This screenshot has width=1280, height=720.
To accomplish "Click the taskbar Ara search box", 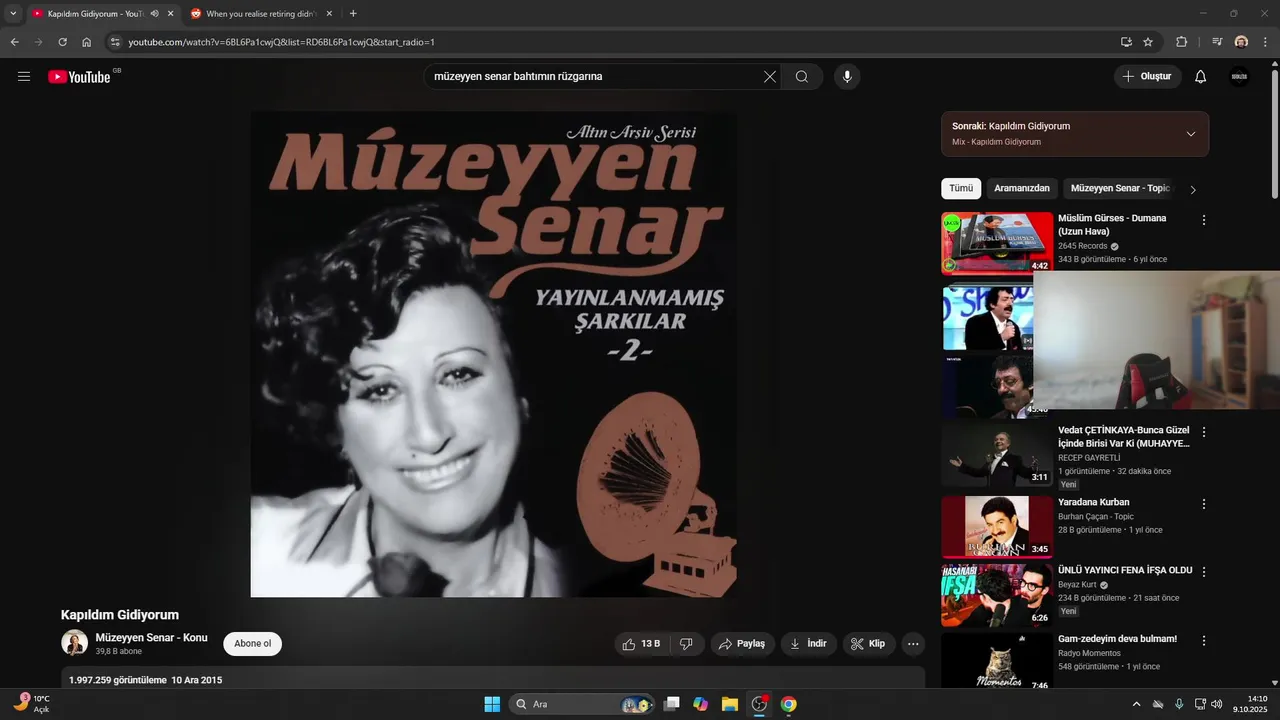I will pyautogui.click(x=583, y=704).
